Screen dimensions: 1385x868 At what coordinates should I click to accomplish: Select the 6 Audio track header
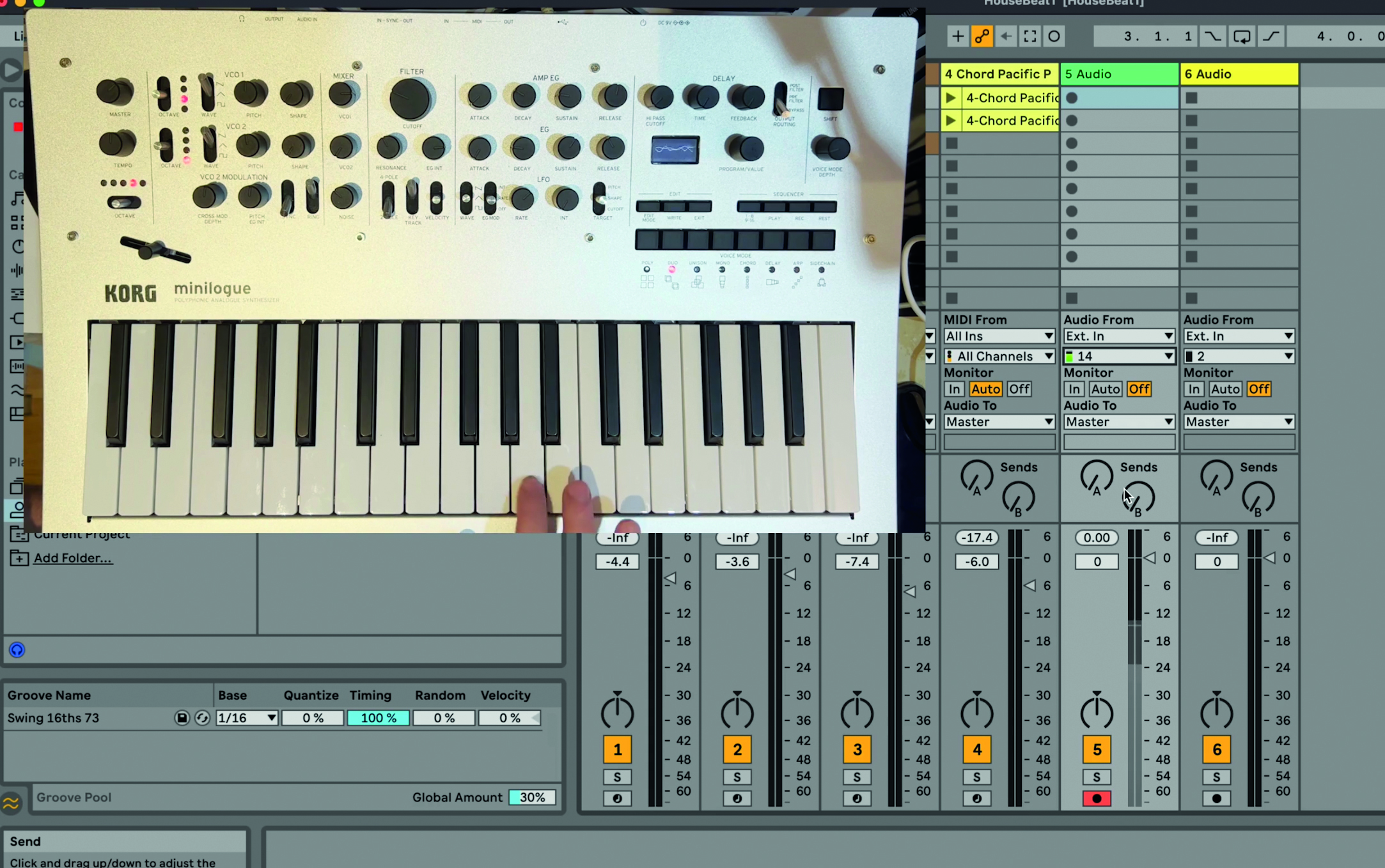(x=1239, y=74)
